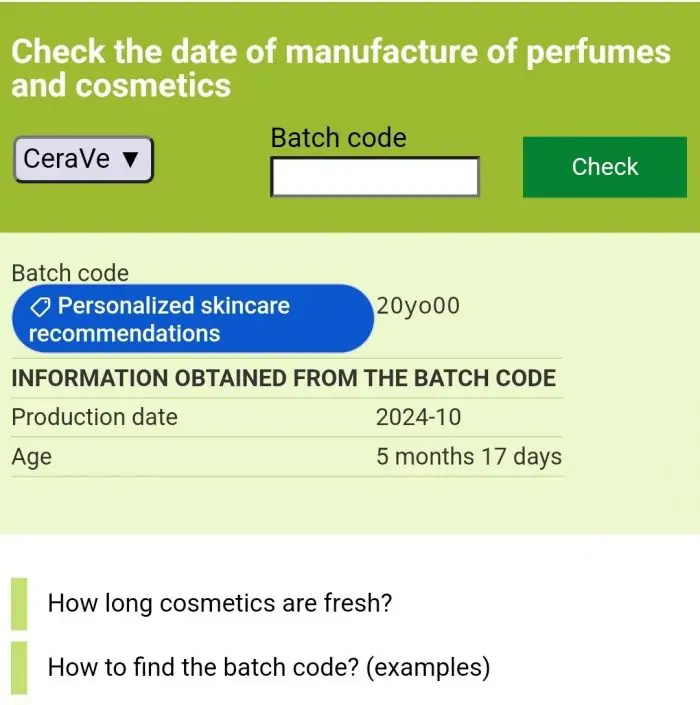Click the green Check button
The width and height of the screenshot is (700, 705).
coord(605,167)
